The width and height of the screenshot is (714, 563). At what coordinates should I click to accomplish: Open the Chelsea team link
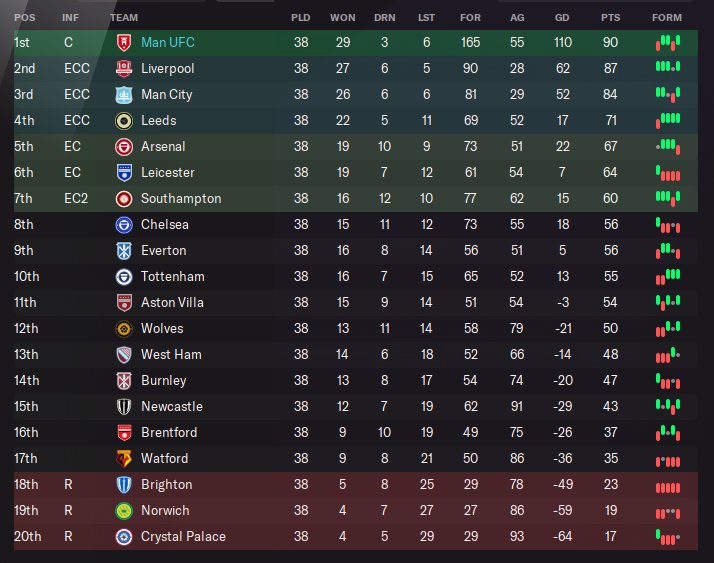pyautogui.click(x=164, y=224)
